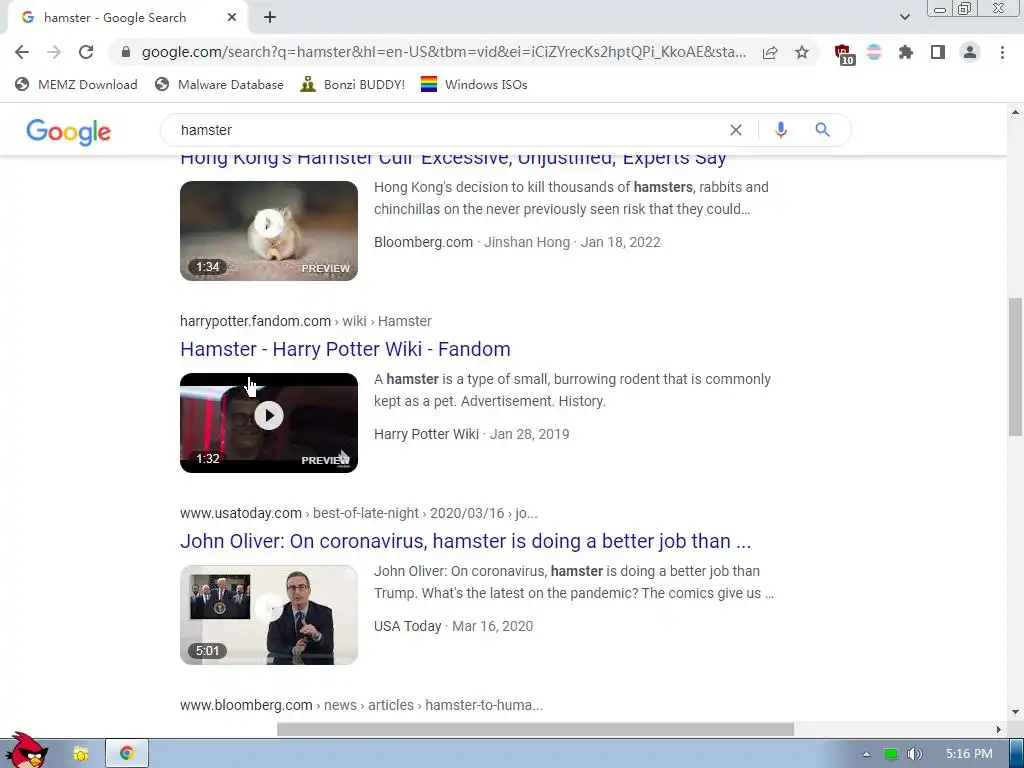Viewport: 1024px width, 768px height.
Task: Click the vertical page scrollbar thumb
Action: pos(1015,366)
